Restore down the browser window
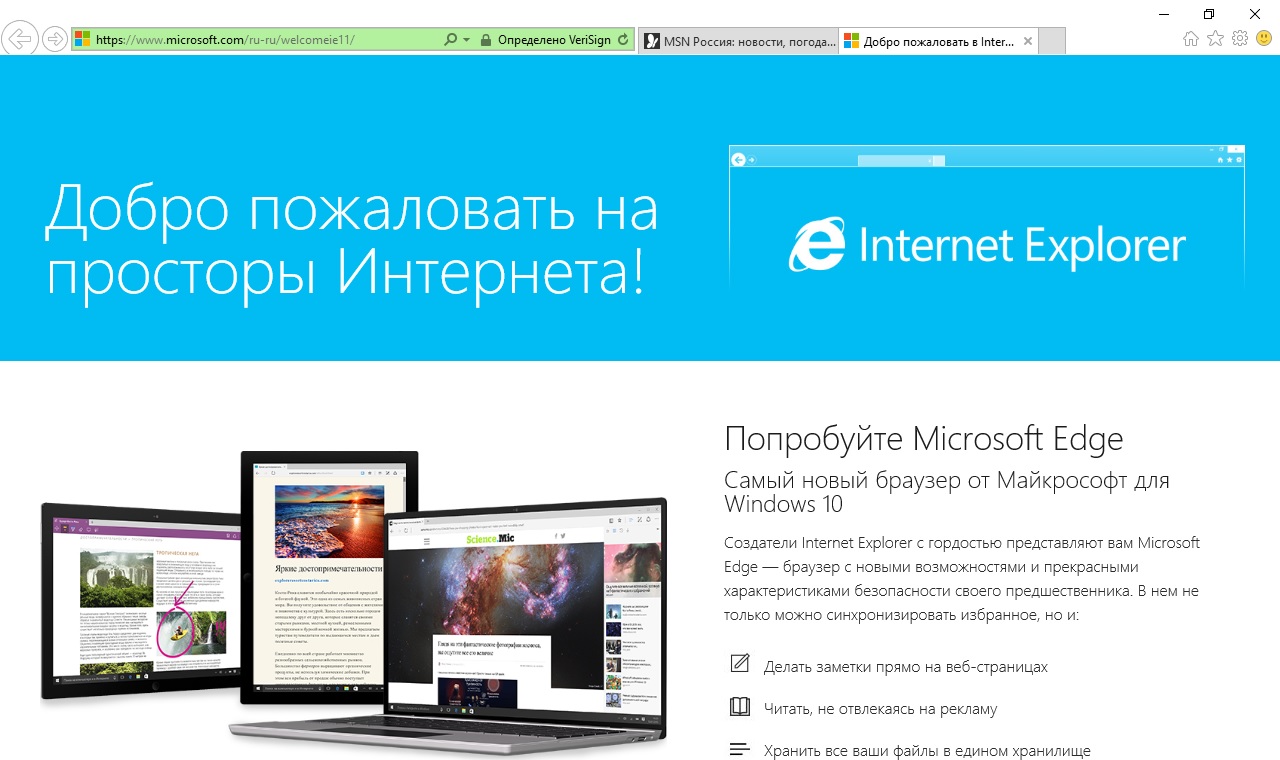Viewport: 1280px width, 760px height. pos(1209,13)
